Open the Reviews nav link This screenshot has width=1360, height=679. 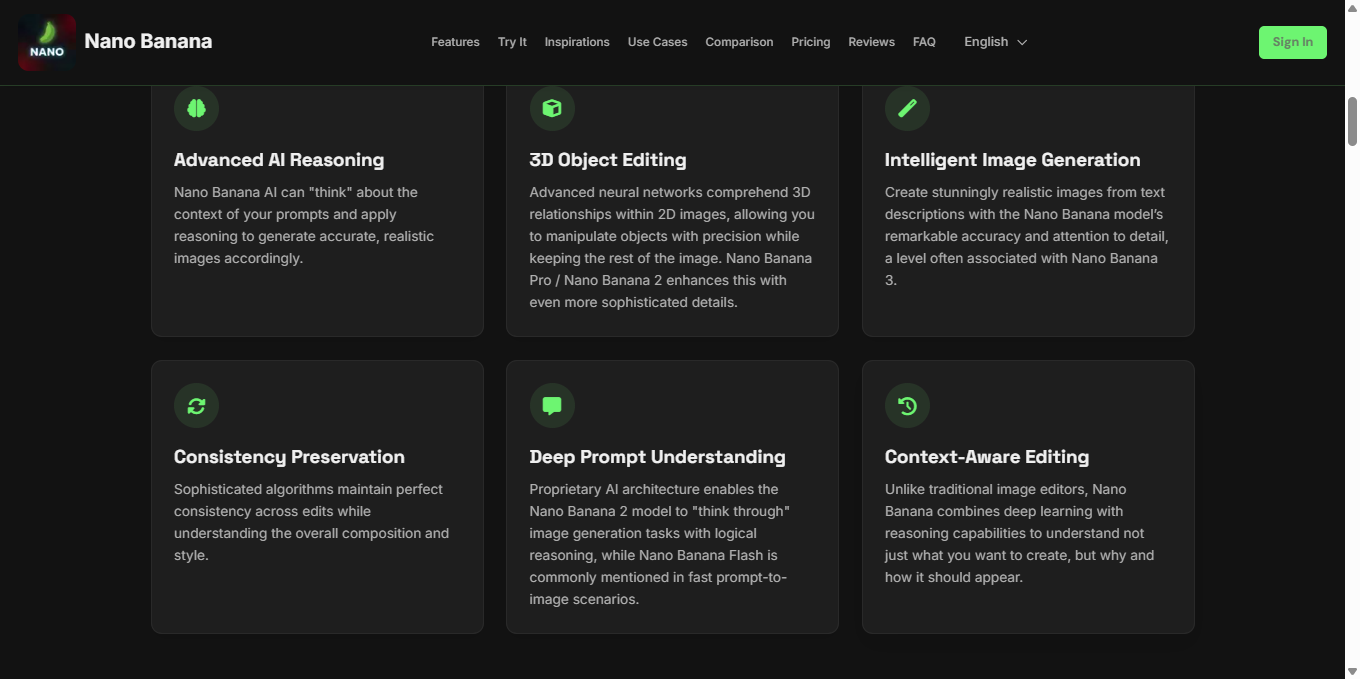pos(871,42)
